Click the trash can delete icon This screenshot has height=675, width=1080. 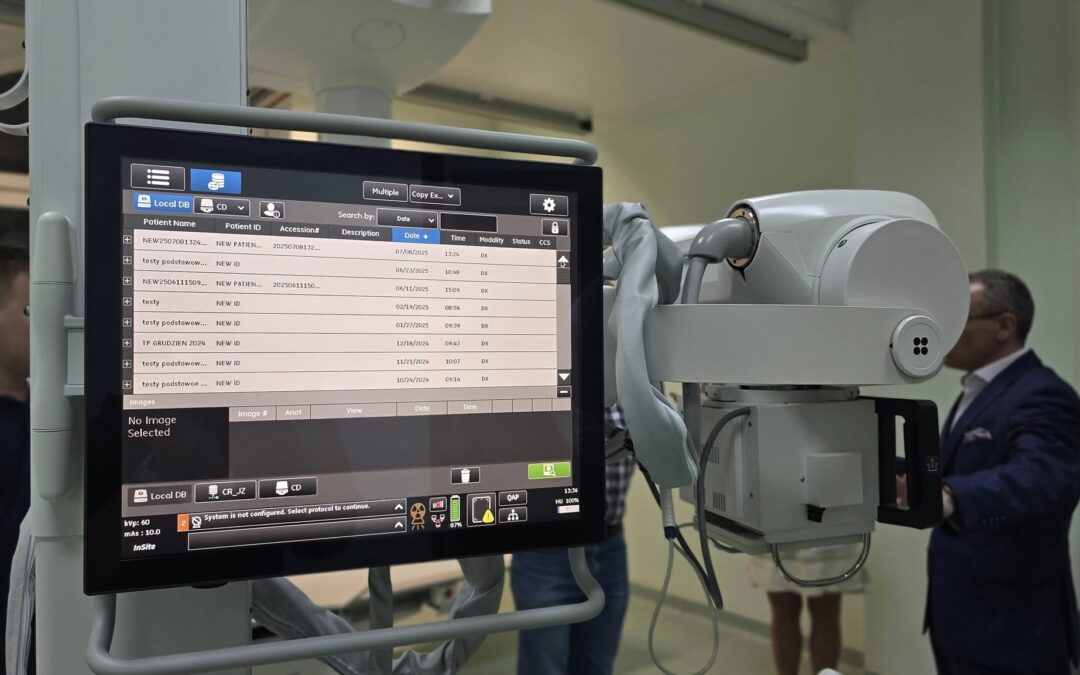point(464,475)
